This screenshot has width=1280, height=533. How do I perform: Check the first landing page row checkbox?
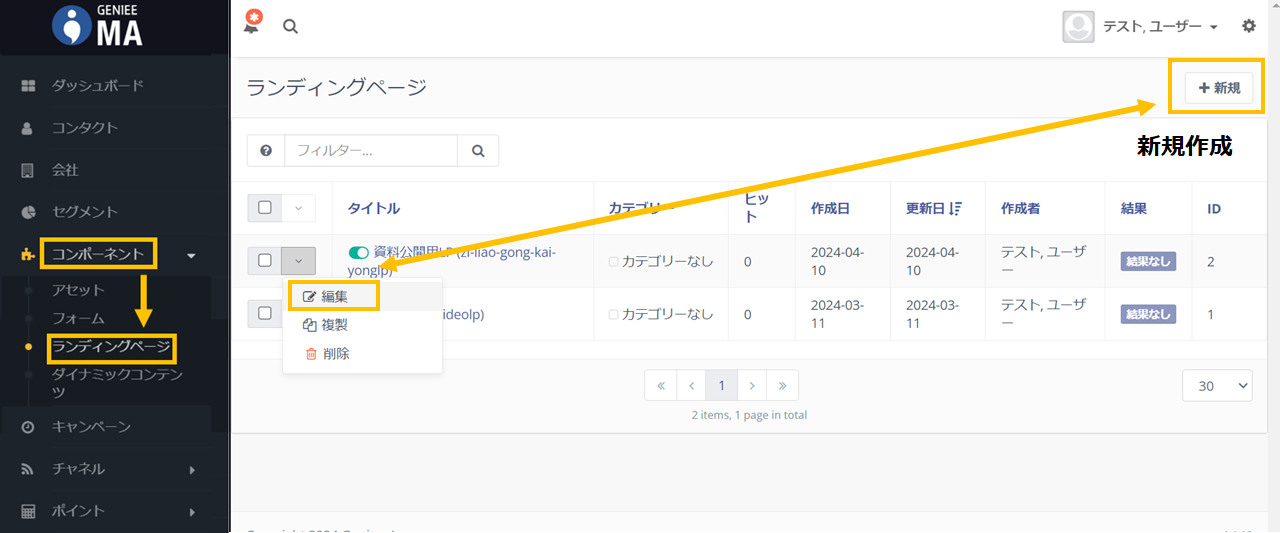265,260
